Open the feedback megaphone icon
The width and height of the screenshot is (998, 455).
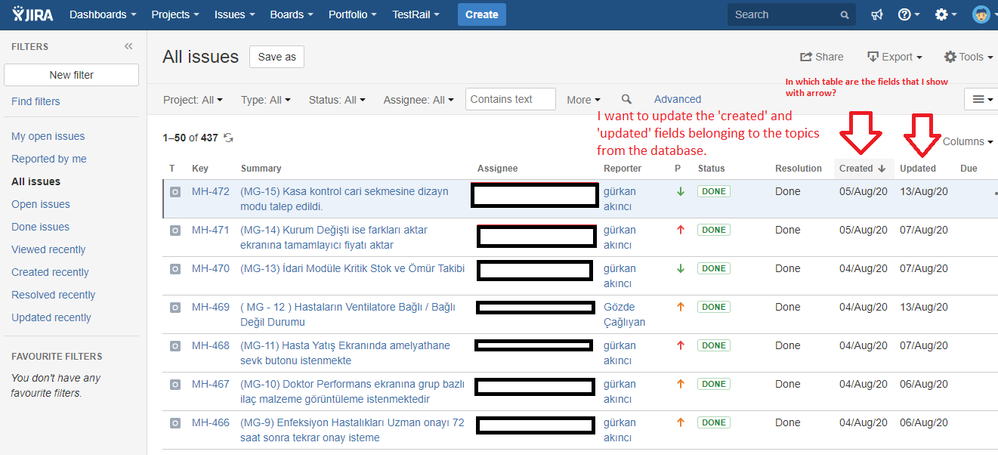[877, 15]
